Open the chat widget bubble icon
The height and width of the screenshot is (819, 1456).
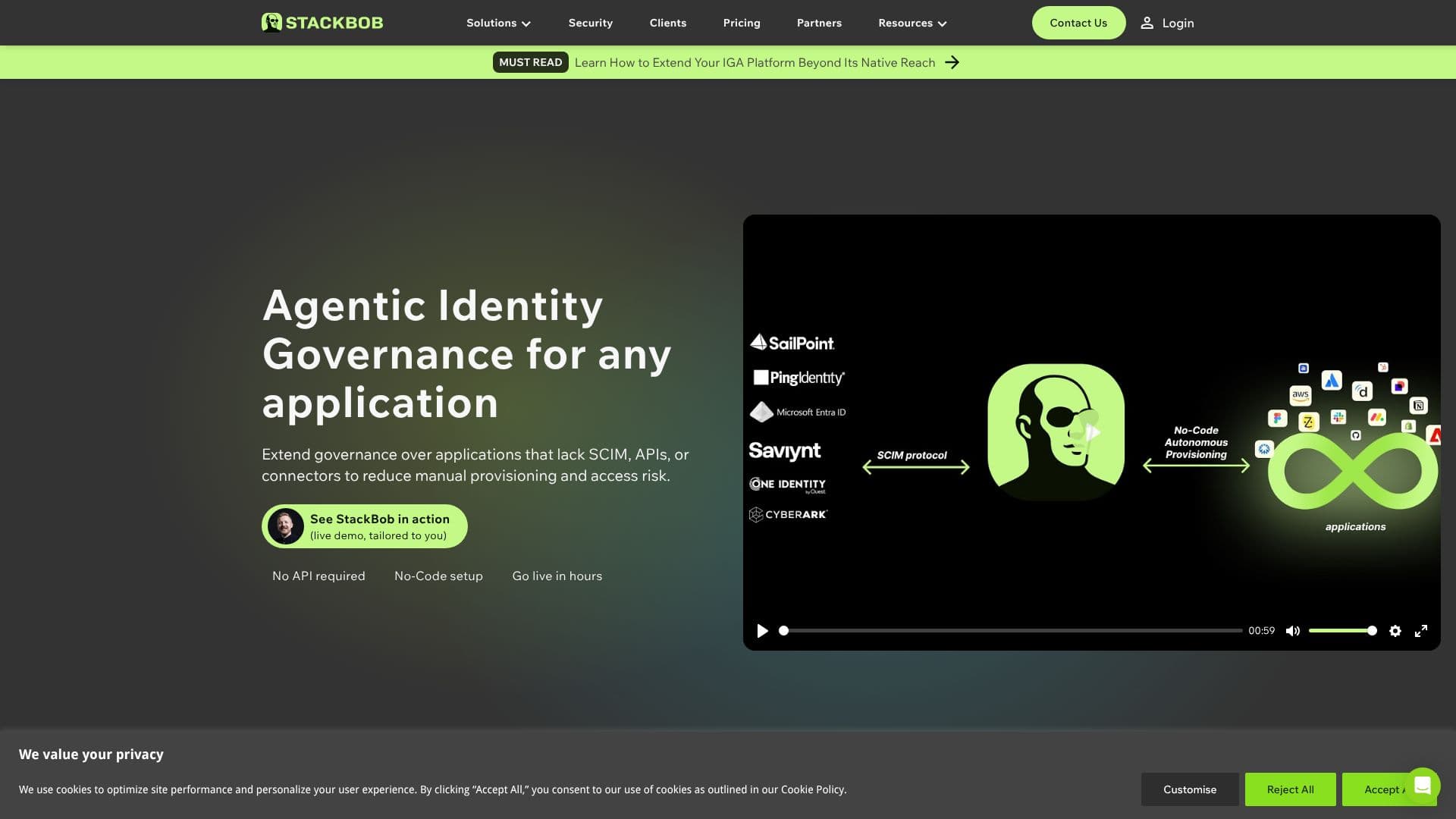[1422, 786]
